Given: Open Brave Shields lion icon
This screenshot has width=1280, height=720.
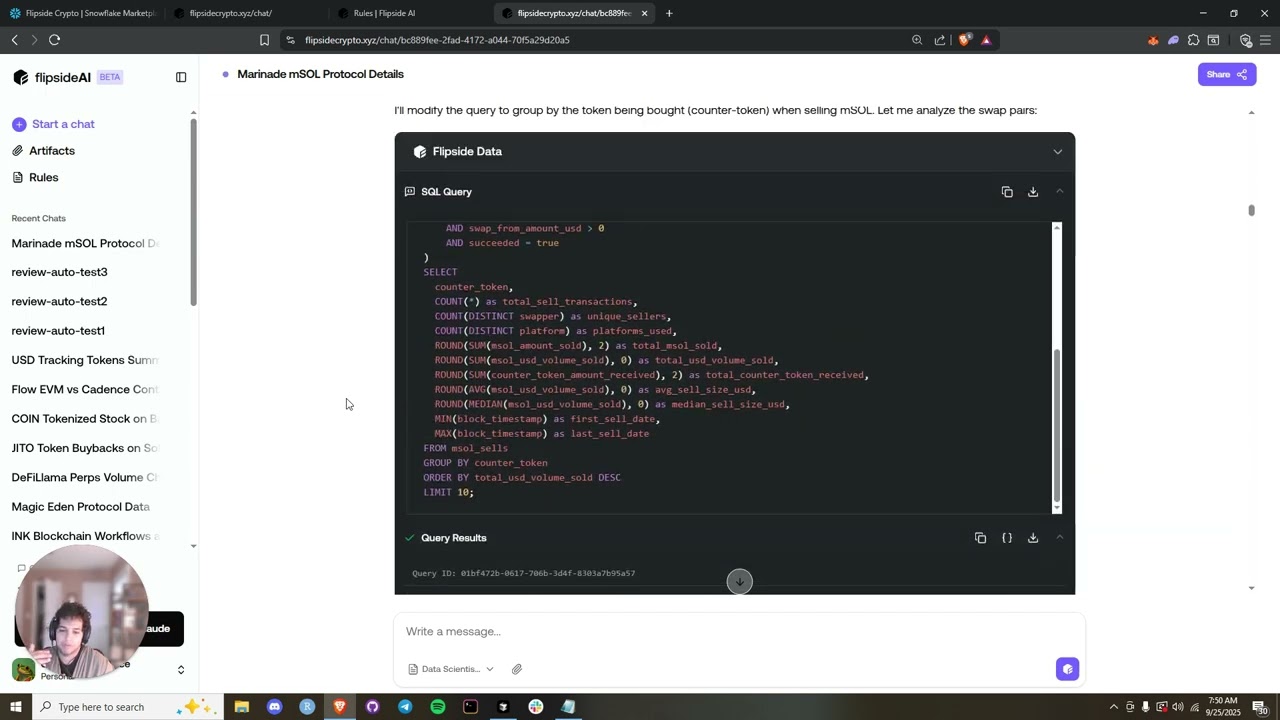Looking at the screenshot, I should [x=964, y=40].
